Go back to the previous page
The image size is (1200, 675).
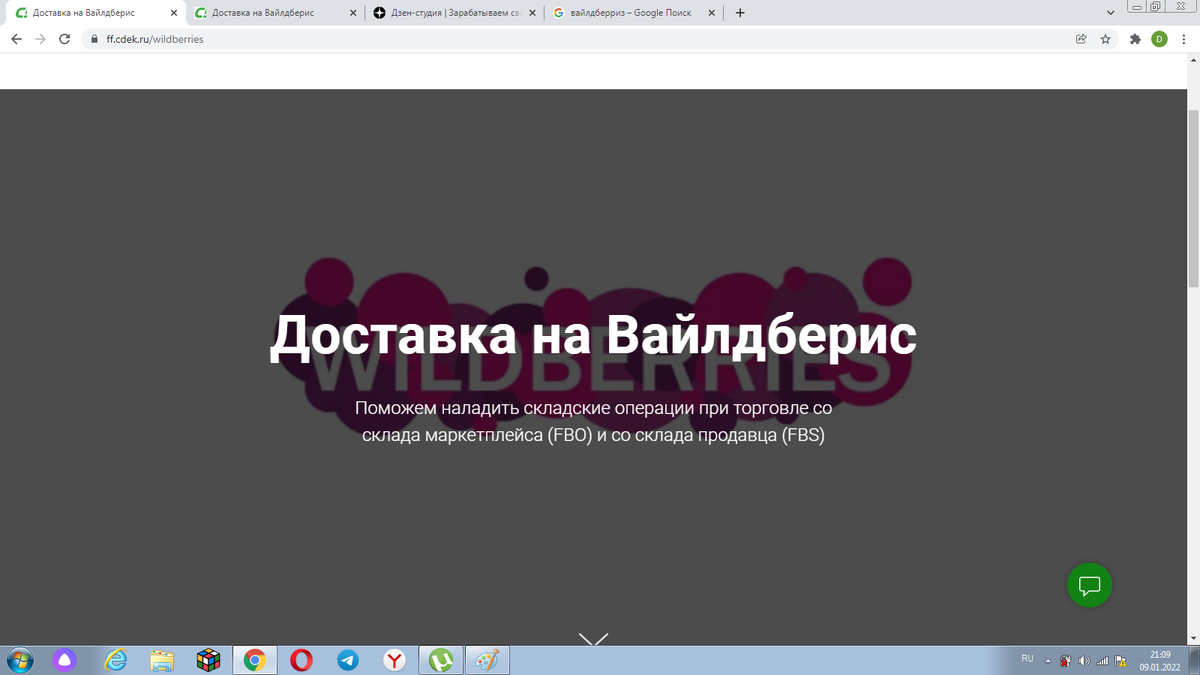point(16,39)
